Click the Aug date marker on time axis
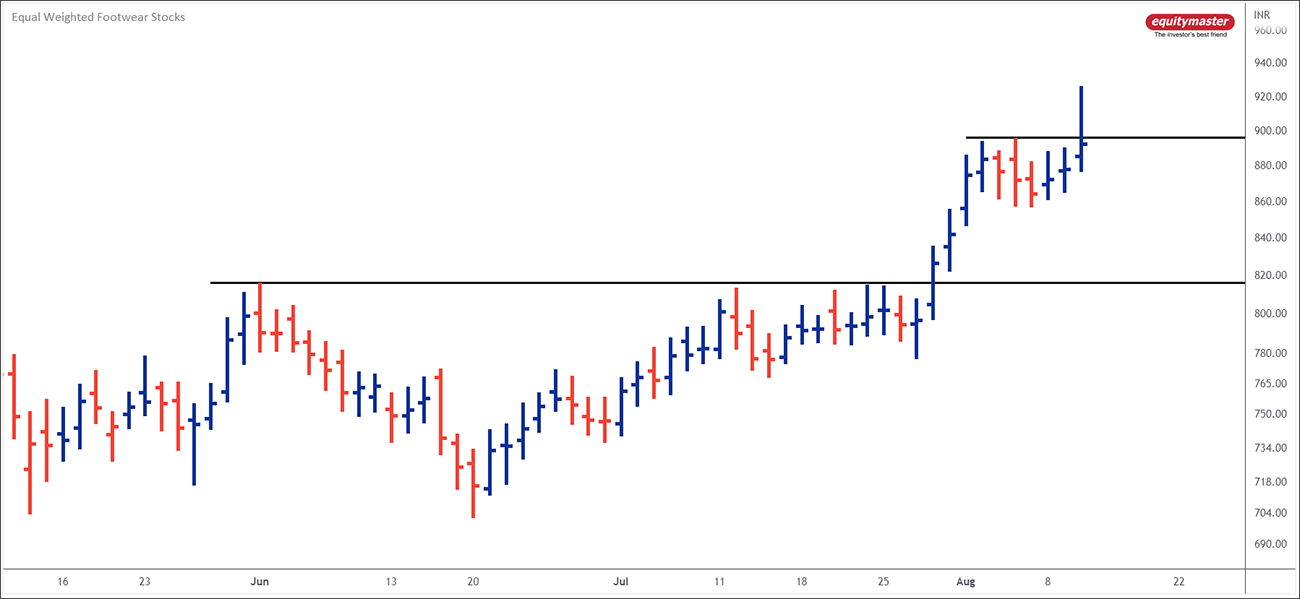 [965, 581]
